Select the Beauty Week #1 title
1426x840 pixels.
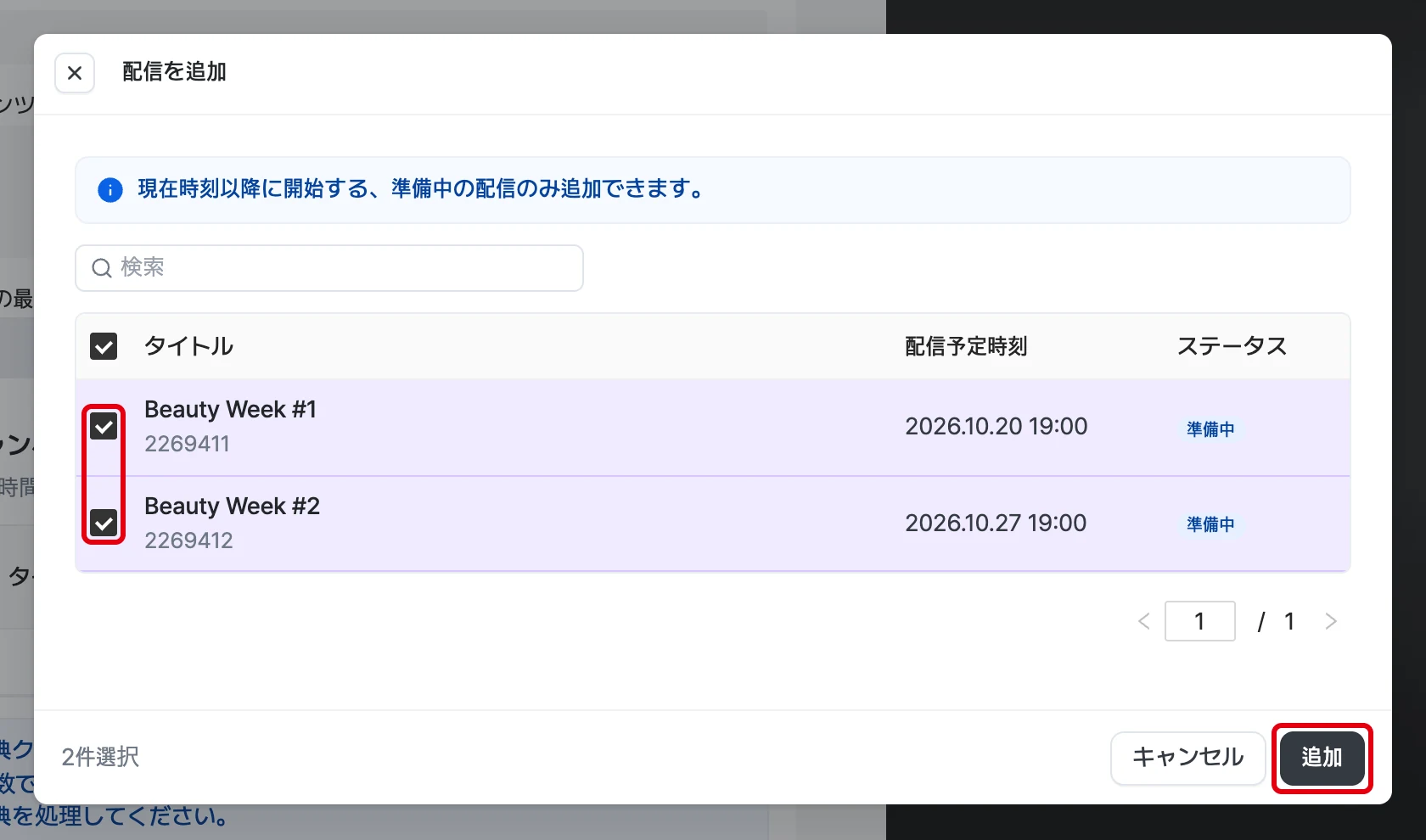coord(230,410)
